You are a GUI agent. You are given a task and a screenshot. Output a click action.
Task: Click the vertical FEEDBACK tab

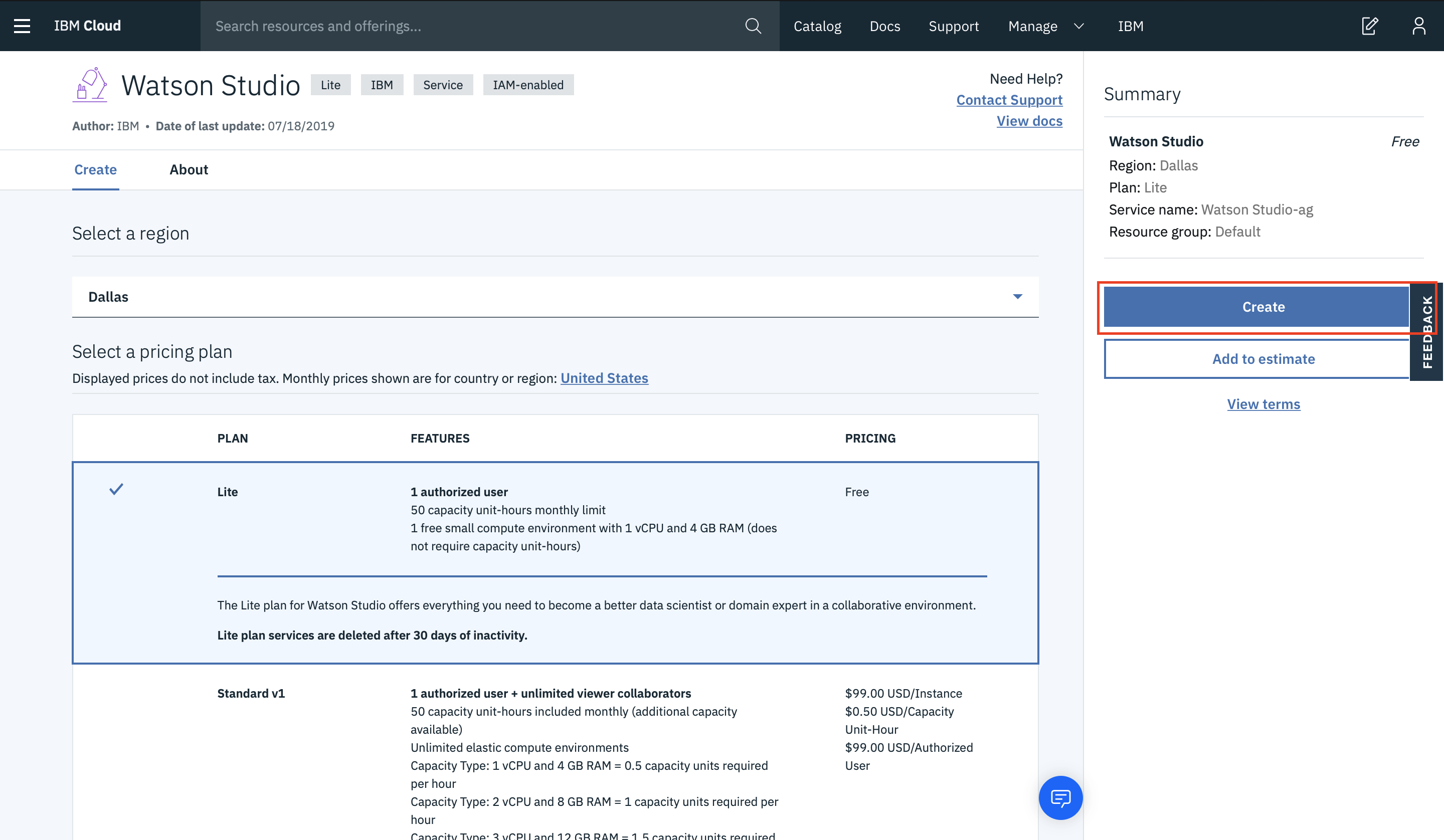pyautogui.click(x=1427, y=331)
